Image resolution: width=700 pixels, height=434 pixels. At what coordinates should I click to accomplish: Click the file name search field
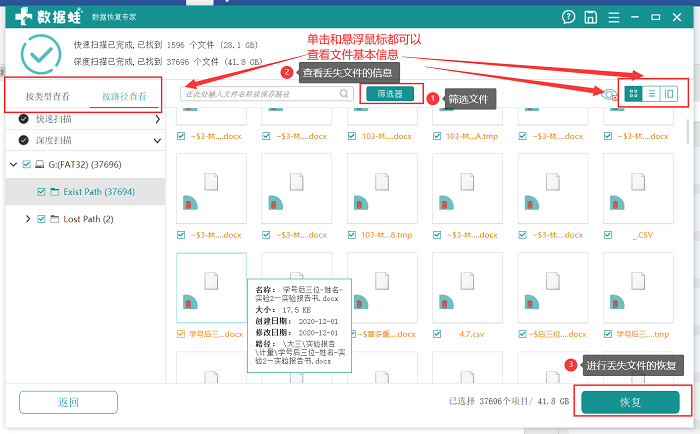click(x=267, y=94)
